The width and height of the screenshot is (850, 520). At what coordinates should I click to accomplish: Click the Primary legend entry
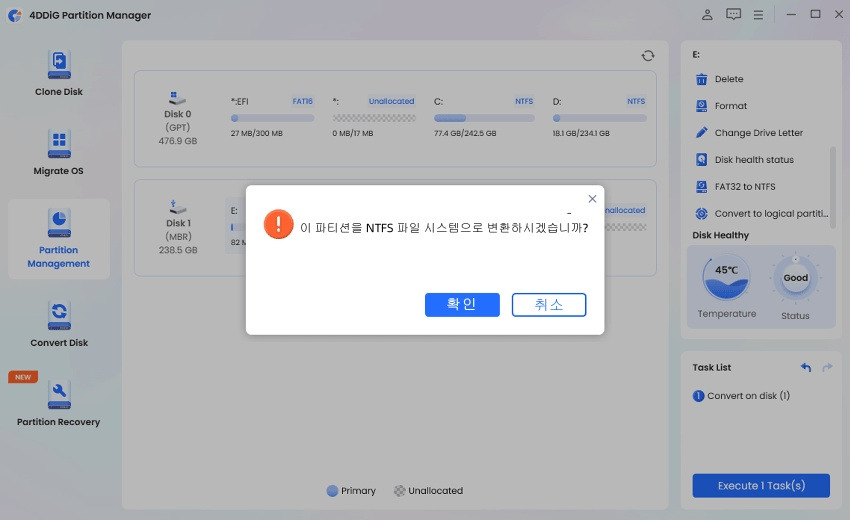[351, 491]
